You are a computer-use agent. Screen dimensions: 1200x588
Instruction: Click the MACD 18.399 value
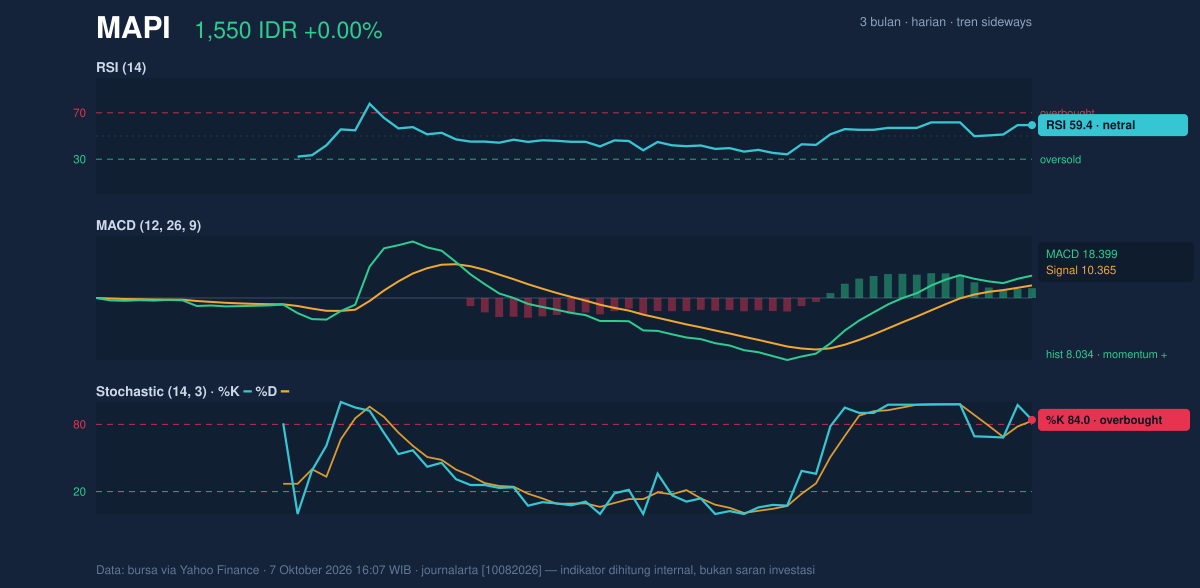1081,254
